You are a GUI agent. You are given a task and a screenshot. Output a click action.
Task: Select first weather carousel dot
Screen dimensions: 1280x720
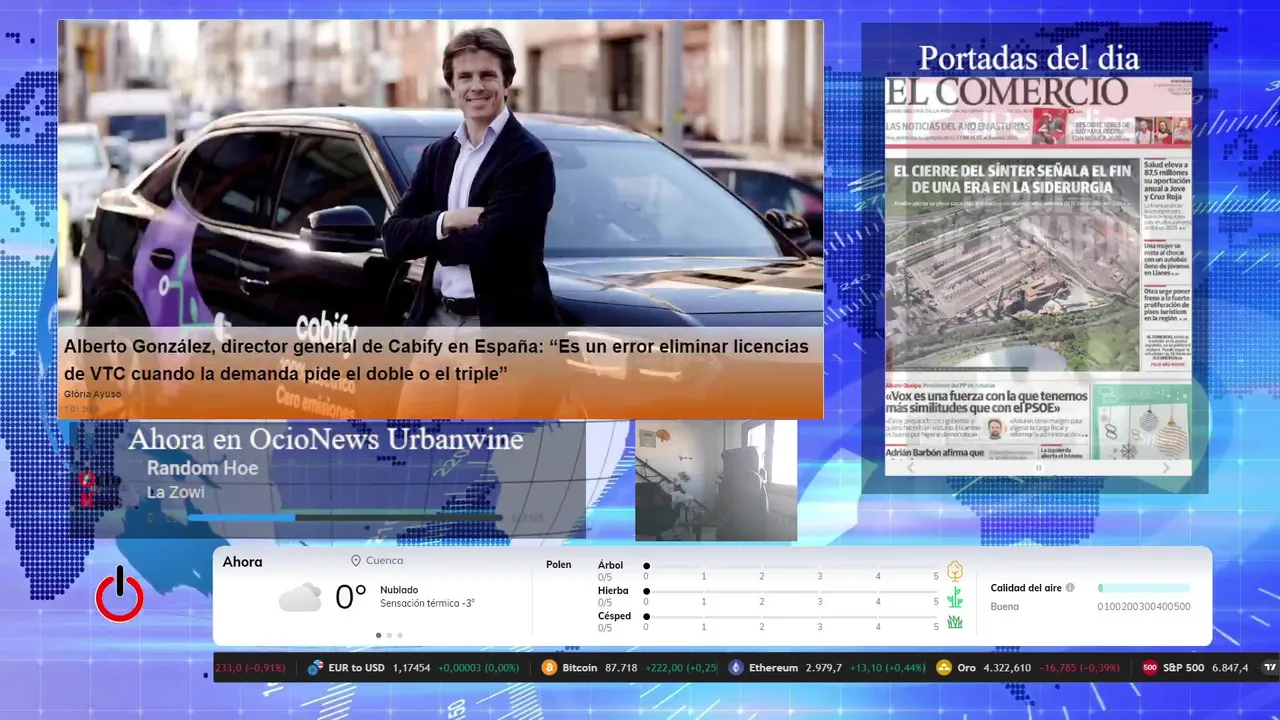pyautogui.click(x=378, y=635)
